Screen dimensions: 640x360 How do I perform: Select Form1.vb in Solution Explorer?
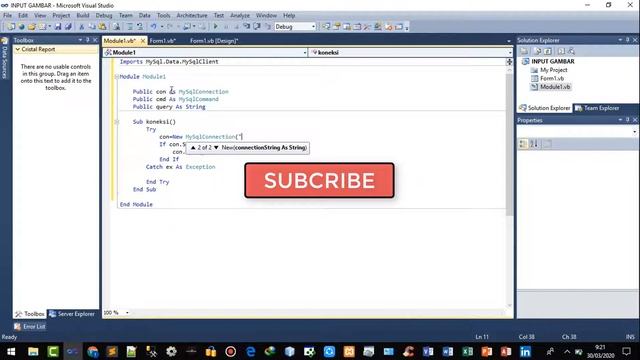pos(547,78)
